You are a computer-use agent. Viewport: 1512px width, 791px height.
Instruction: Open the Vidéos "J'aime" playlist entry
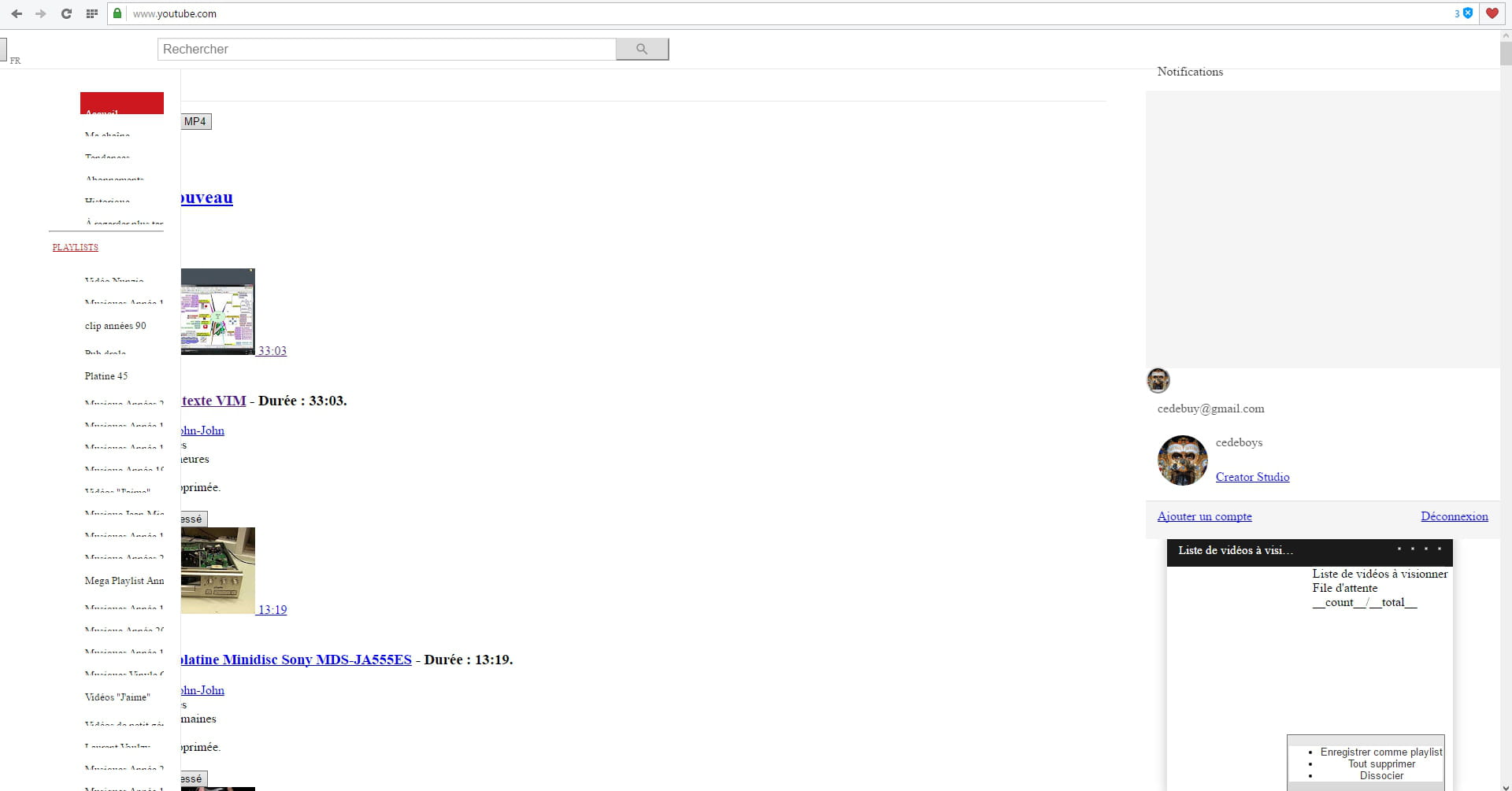click(x=117, y=697)
